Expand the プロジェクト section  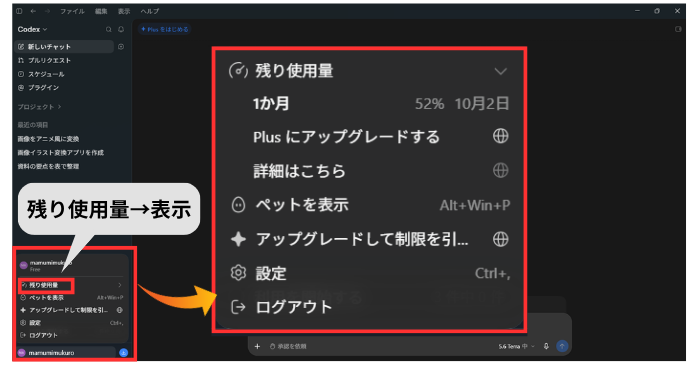pyautogui.click(x=39, y=107)
